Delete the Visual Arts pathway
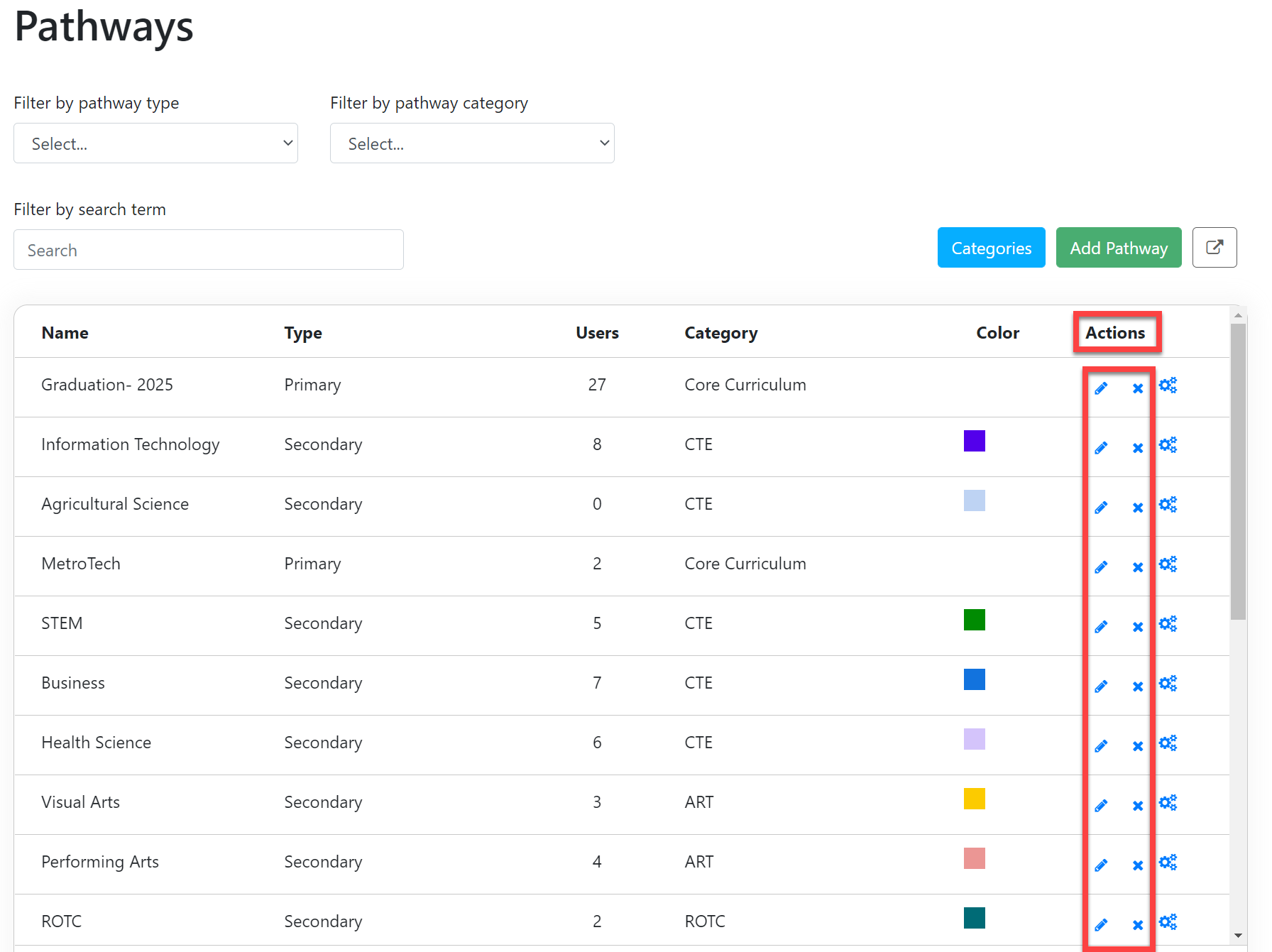The image size is (1272, 952). coord(1138,805)
